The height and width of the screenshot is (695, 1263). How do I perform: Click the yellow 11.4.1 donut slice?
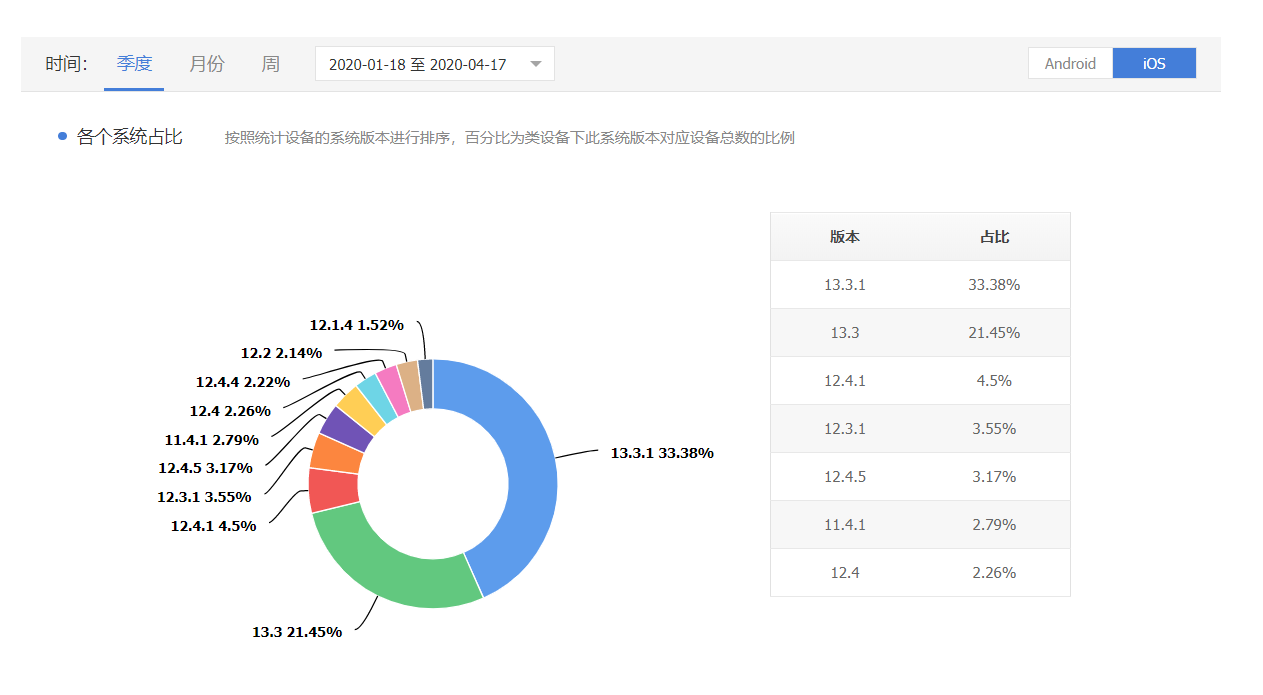point(361,412)
